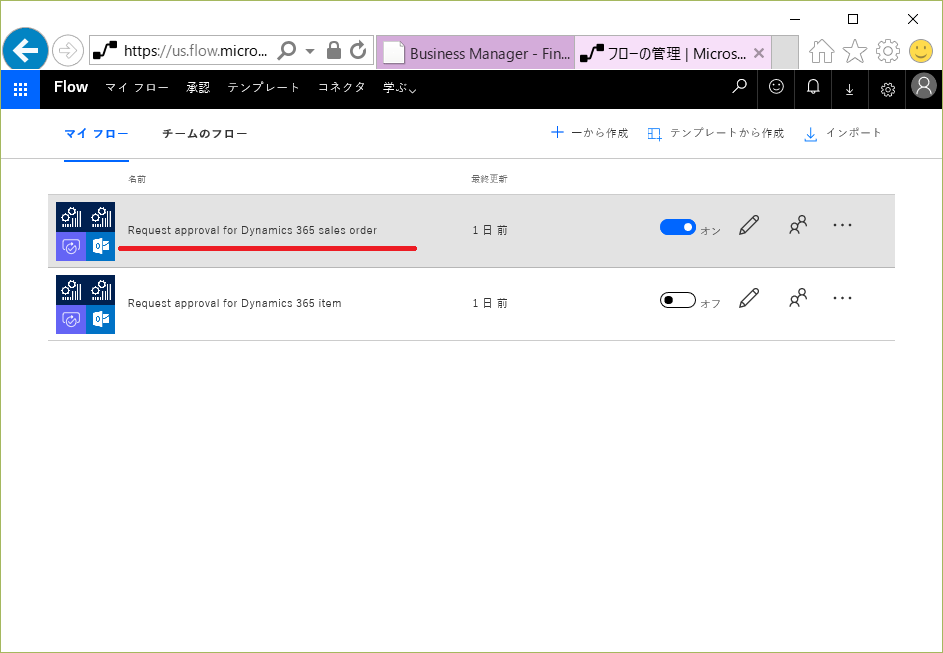Open マイ フロー in top navigation

click(x=137, y=88)
